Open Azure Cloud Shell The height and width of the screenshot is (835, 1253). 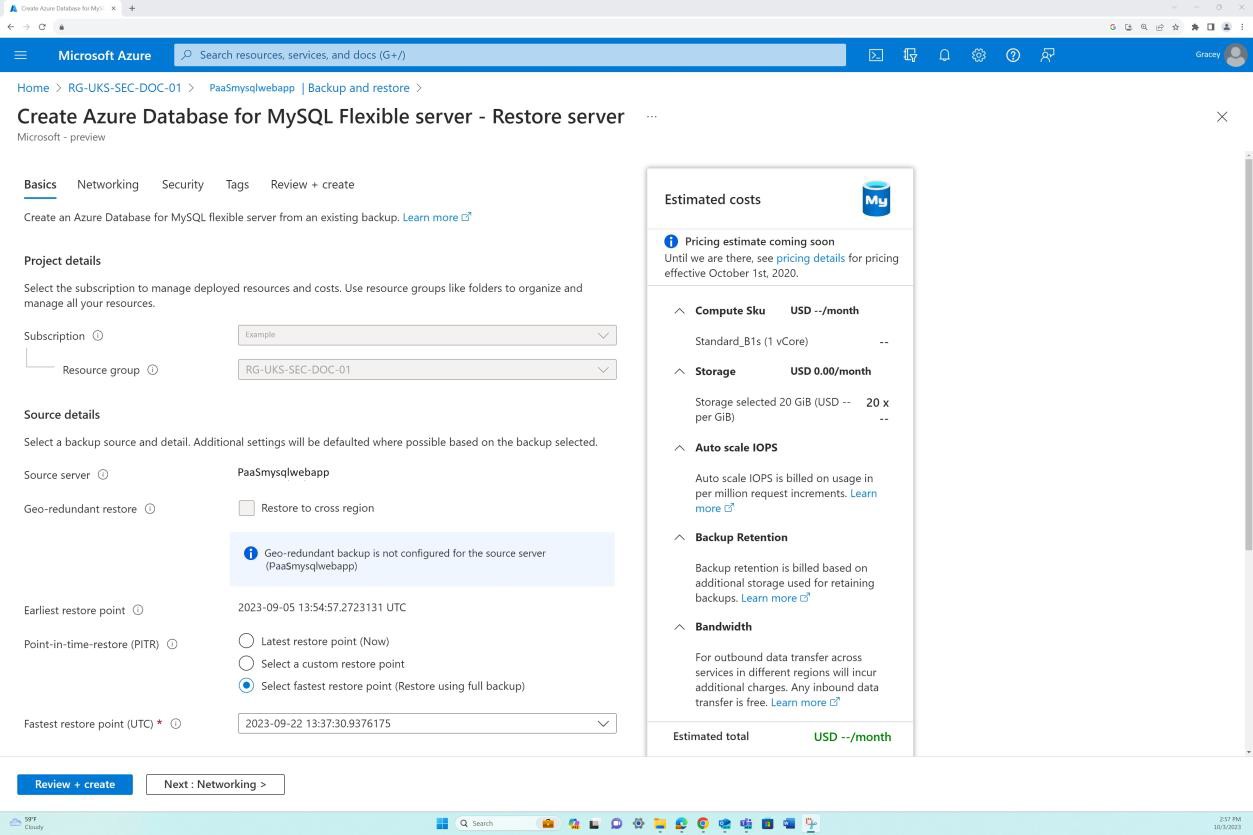tap(876, 55)
